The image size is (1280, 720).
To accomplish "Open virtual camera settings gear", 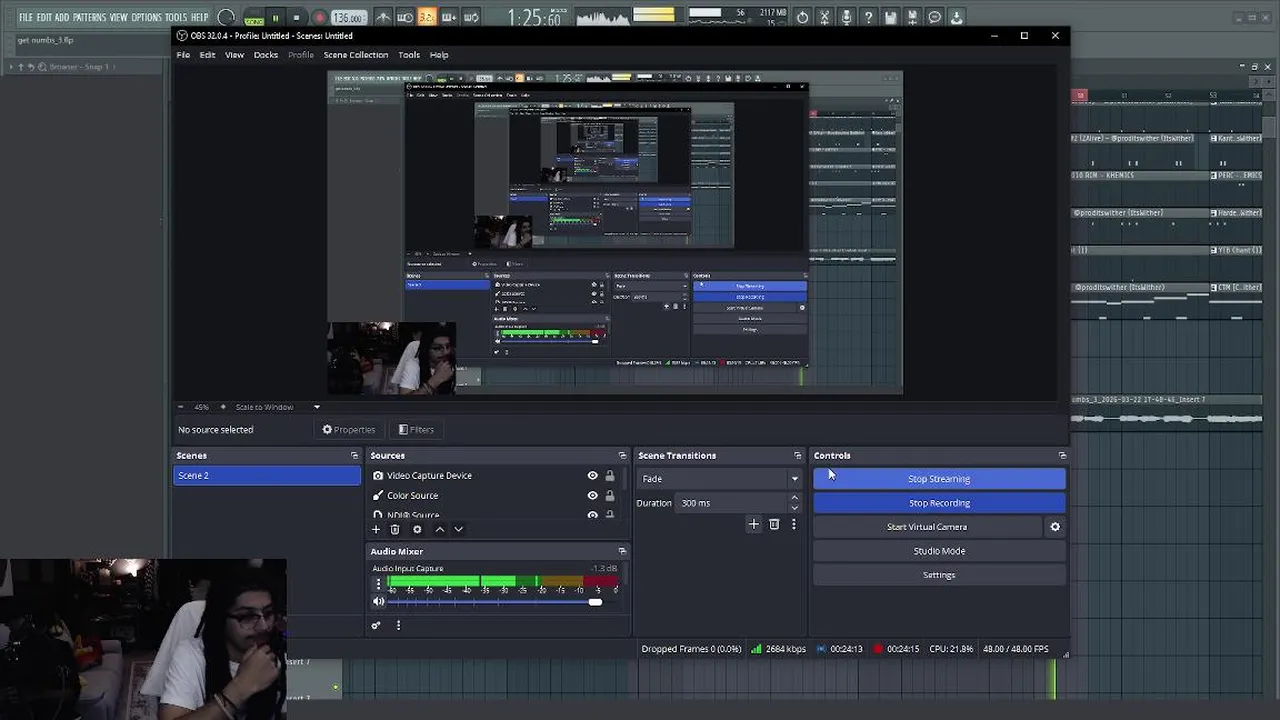I will pyautogui.click(x=1054, y=527).
